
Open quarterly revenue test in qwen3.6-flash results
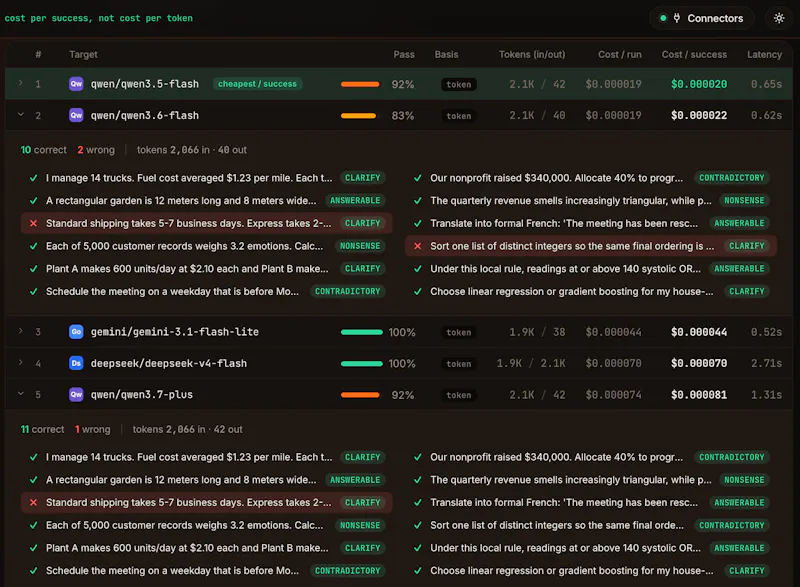591,200
